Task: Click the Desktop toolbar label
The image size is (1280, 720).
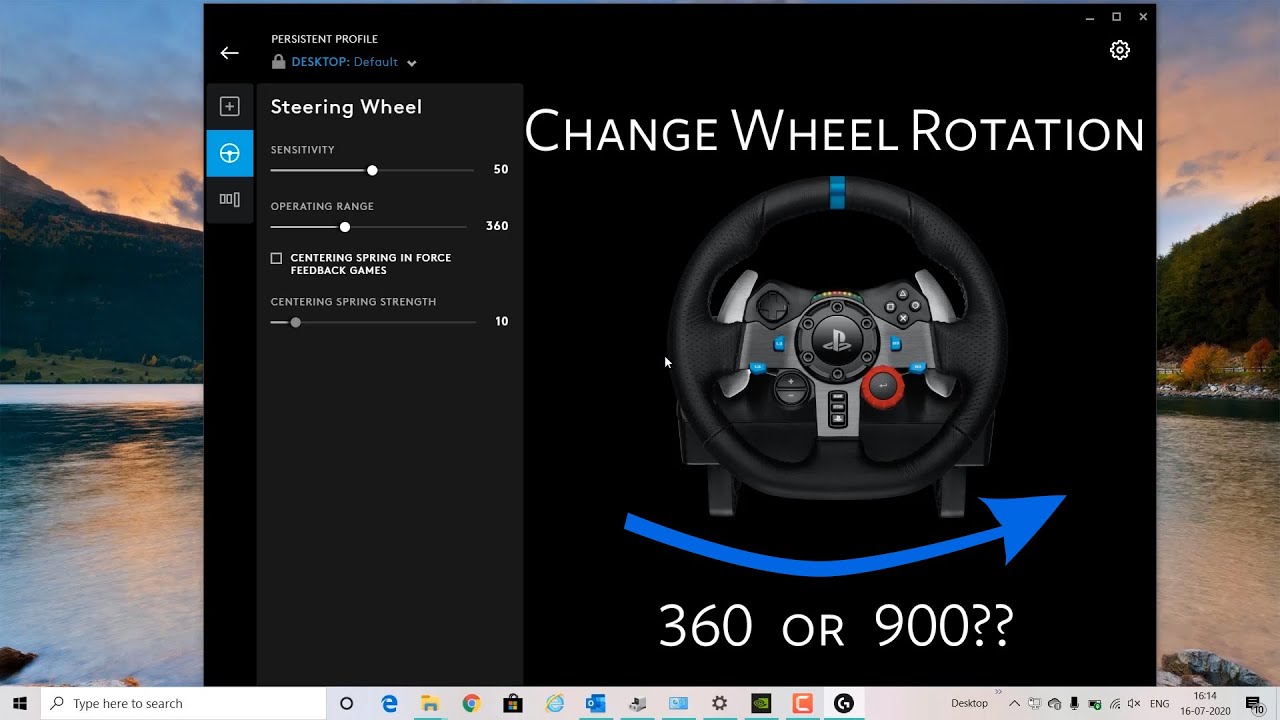Action: [969, 704]
